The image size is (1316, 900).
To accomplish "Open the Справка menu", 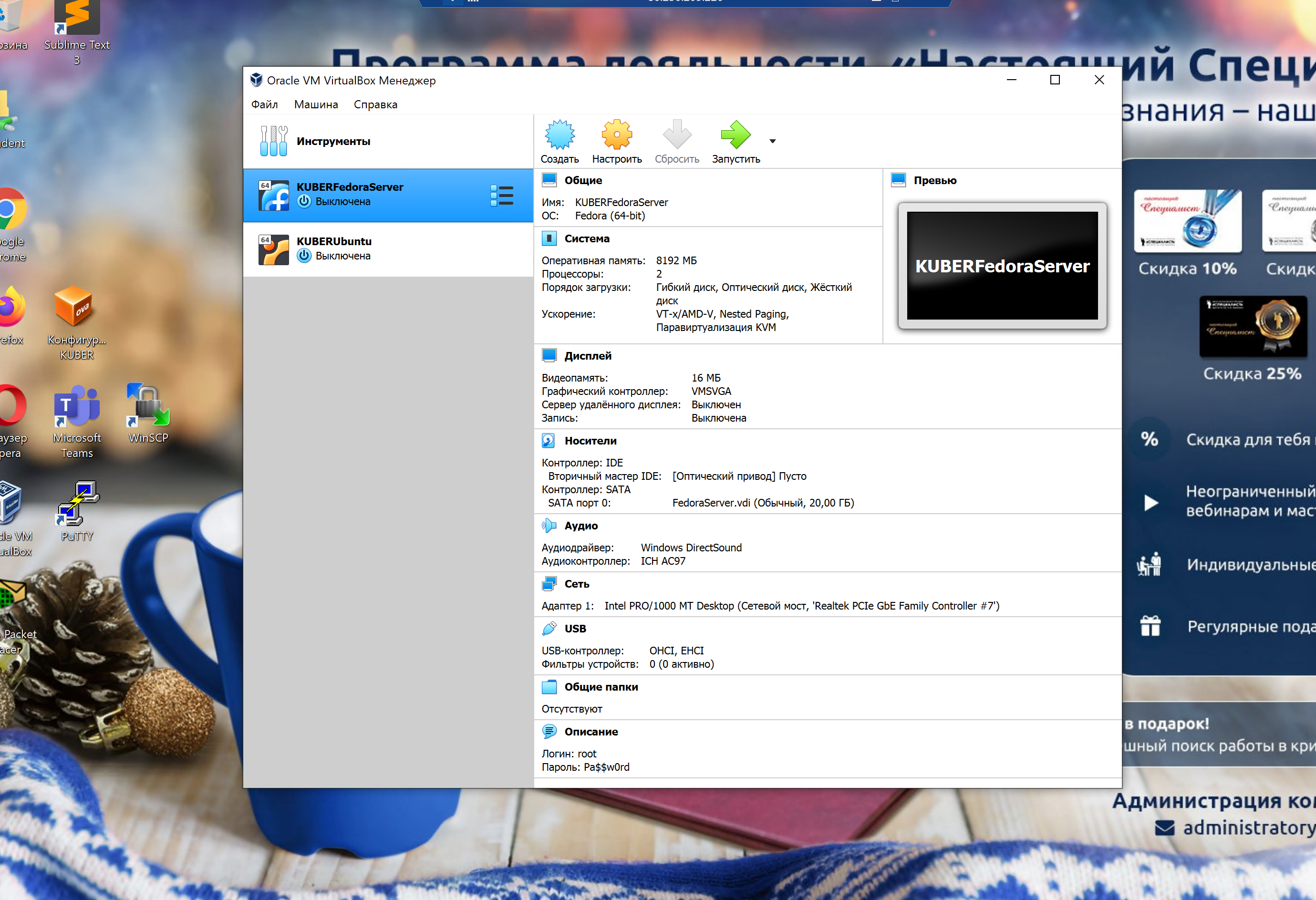I will point(375,104).
